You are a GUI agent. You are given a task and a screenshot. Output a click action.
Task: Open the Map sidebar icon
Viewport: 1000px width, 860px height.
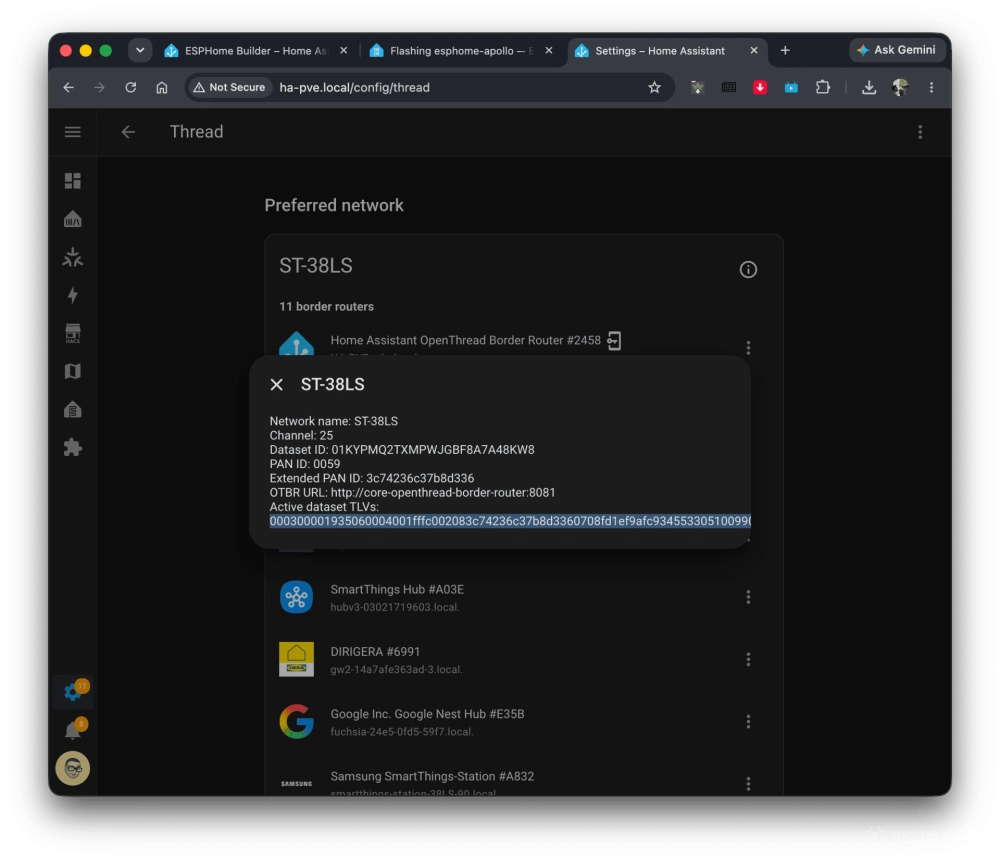pos(73,371)
